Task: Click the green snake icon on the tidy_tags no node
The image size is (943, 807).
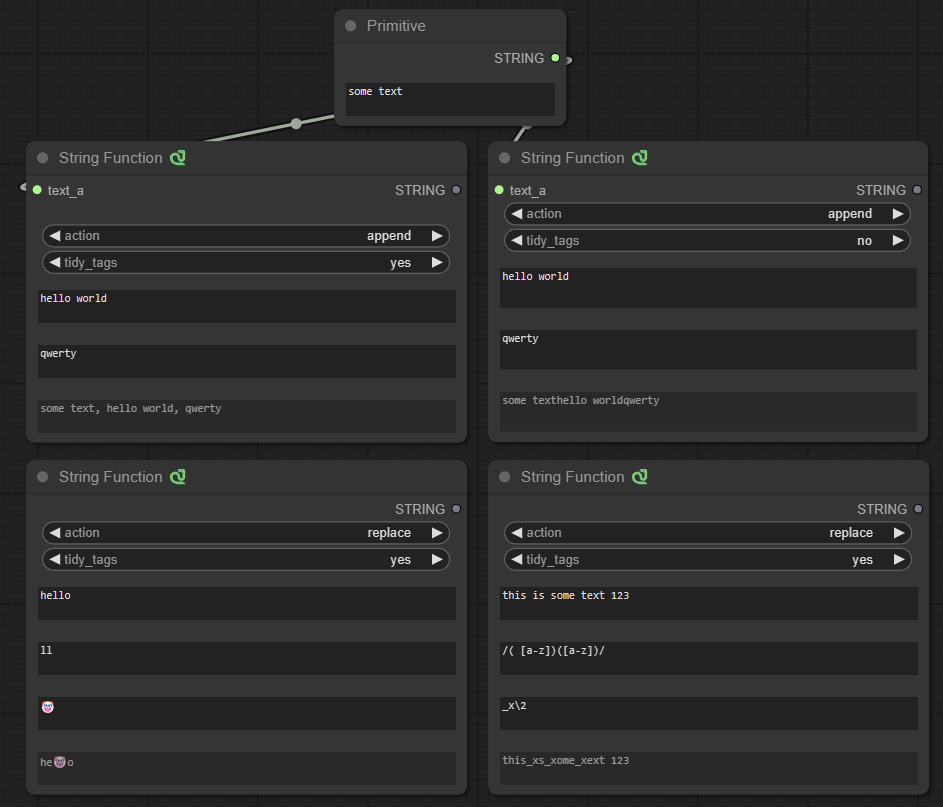Action: click(x=640, y=158)
